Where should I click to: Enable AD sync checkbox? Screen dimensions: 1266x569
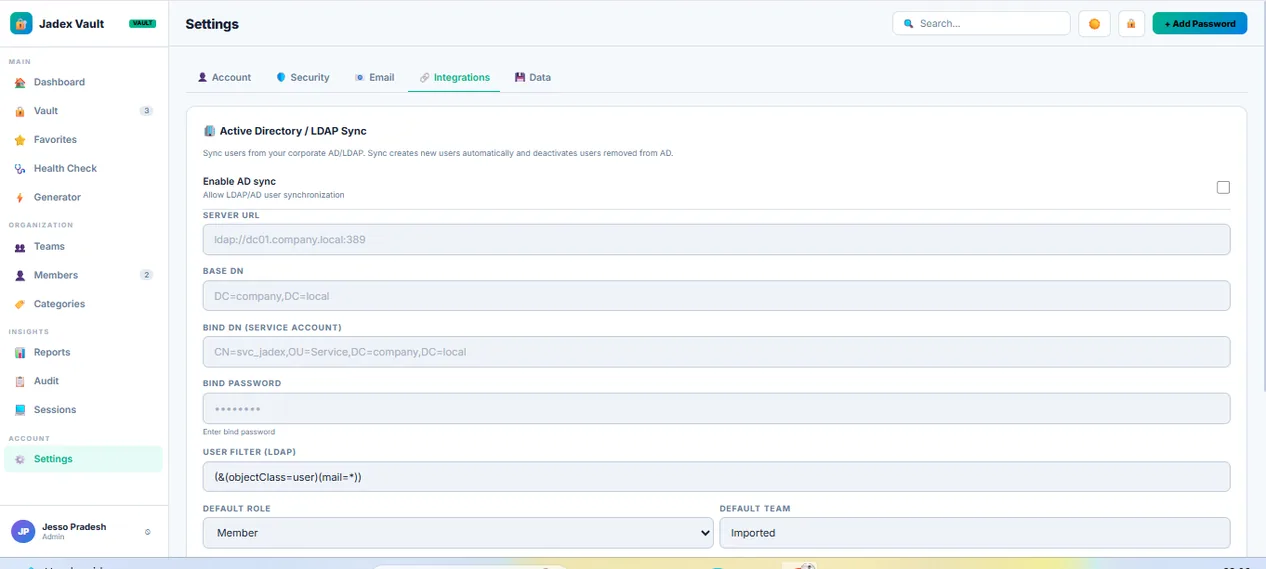point(1223,187)
